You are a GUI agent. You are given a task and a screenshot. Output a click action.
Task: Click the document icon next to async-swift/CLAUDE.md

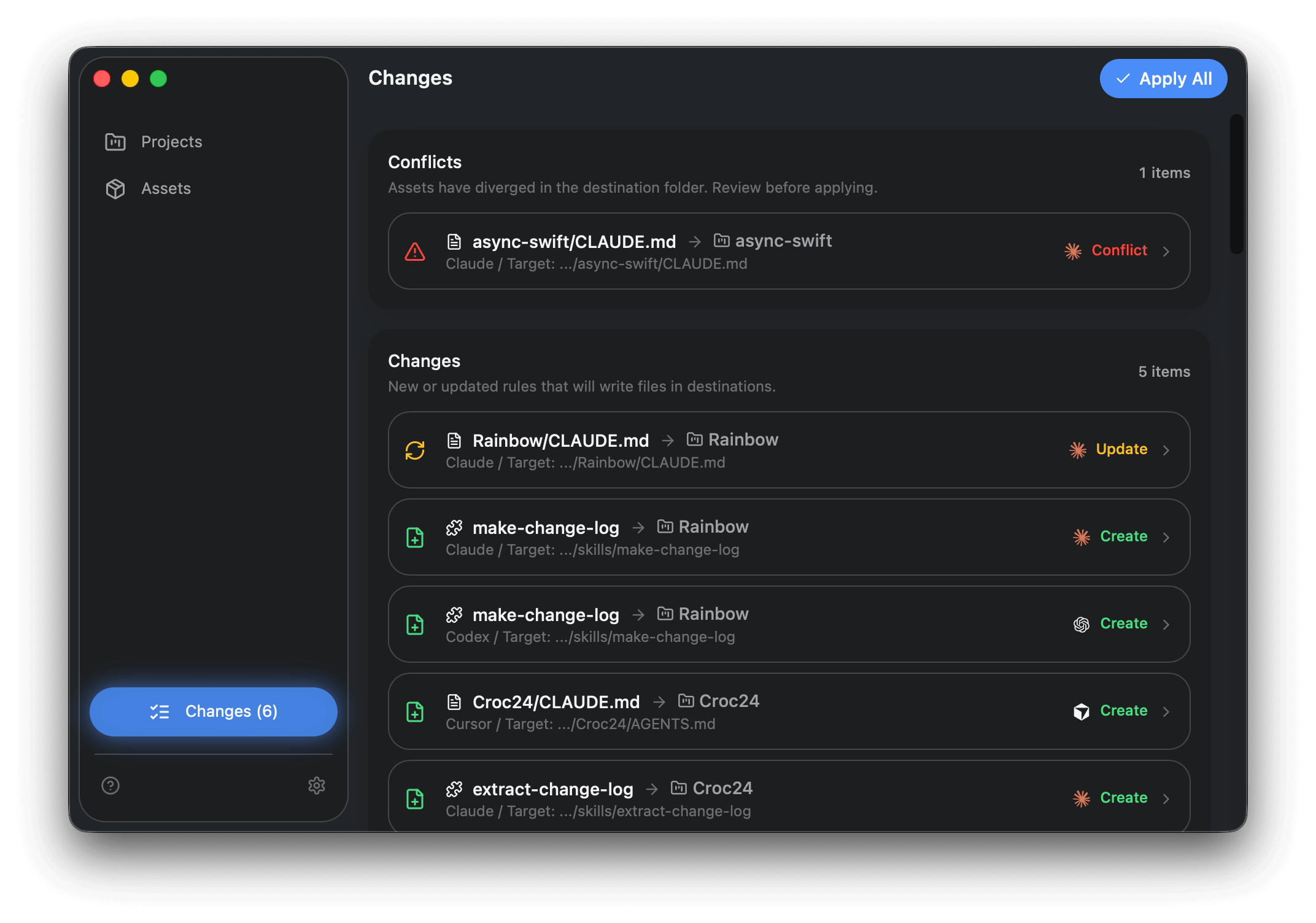[x=454, y=241]
